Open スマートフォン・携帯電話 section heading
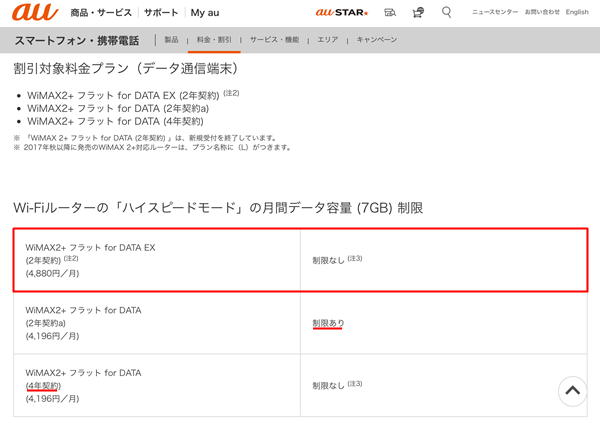Image resolution: width=600 pixels, height=423 pixels. [x=77, y=40]
